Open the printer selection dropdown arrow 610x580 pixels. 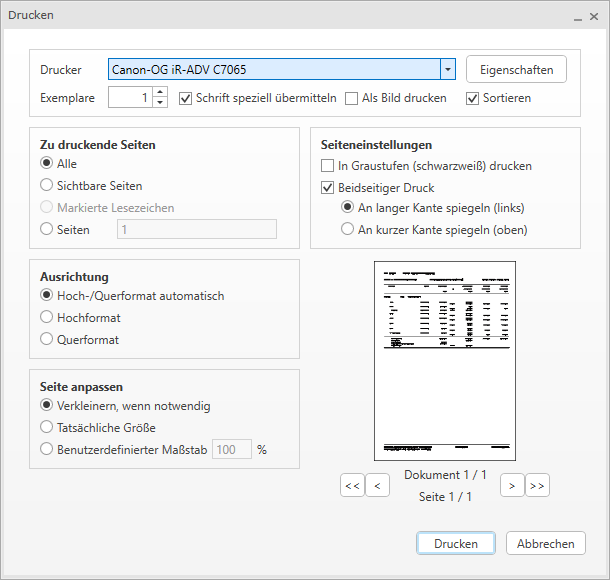click(448, 70)
